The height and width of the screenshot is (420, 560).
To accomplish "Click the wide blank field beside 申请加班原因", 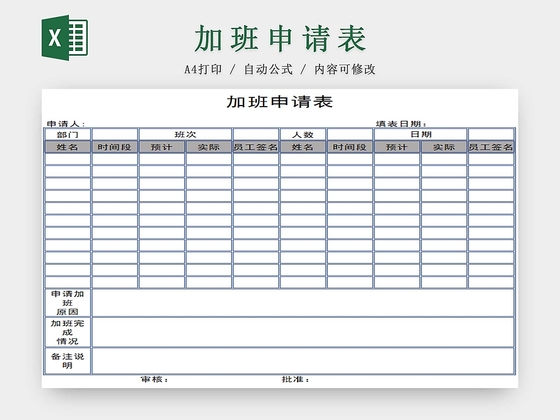I will [303, 303].
